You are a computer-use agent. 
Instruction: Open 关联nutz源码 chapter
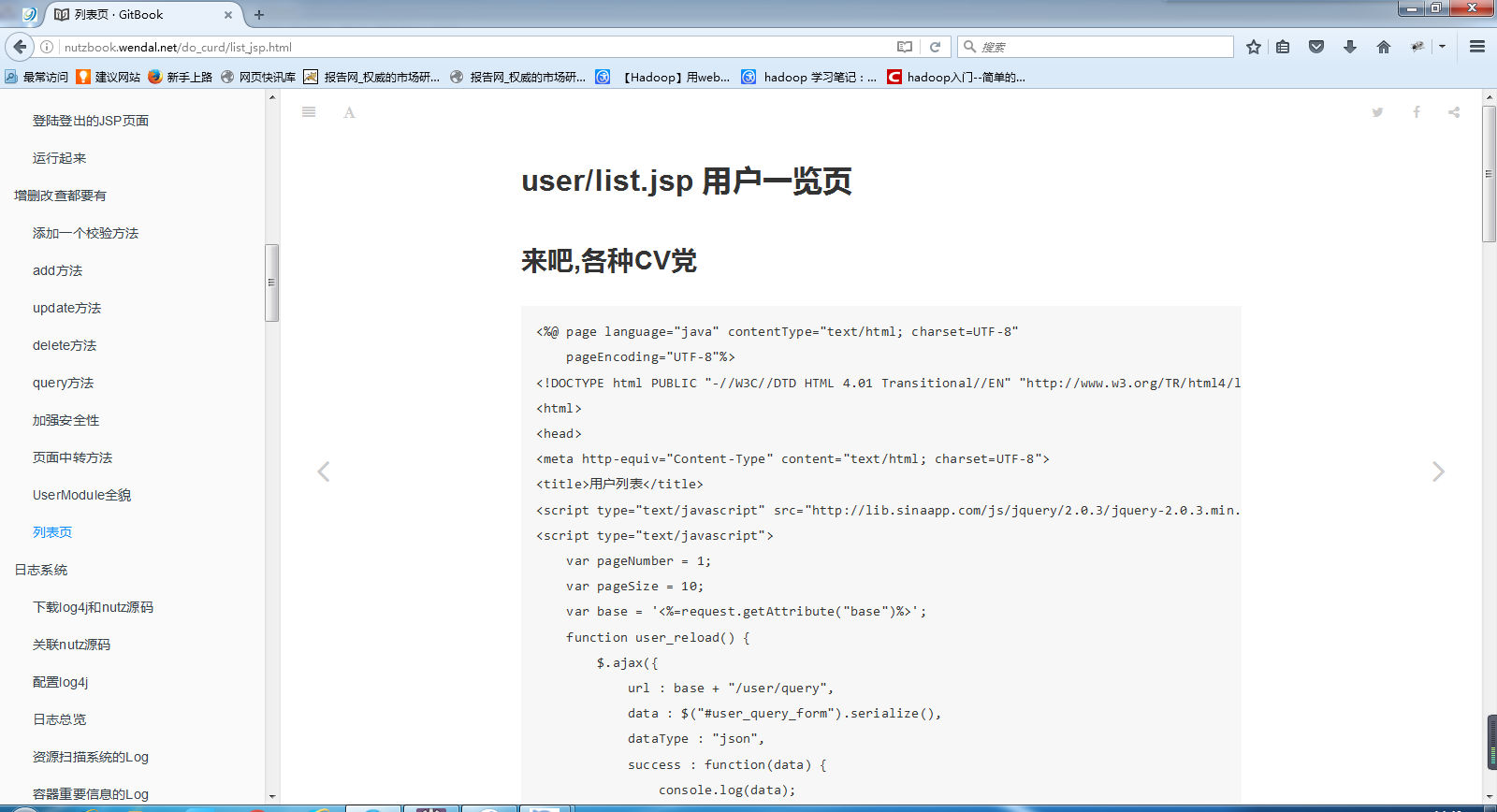click(71, 645)
